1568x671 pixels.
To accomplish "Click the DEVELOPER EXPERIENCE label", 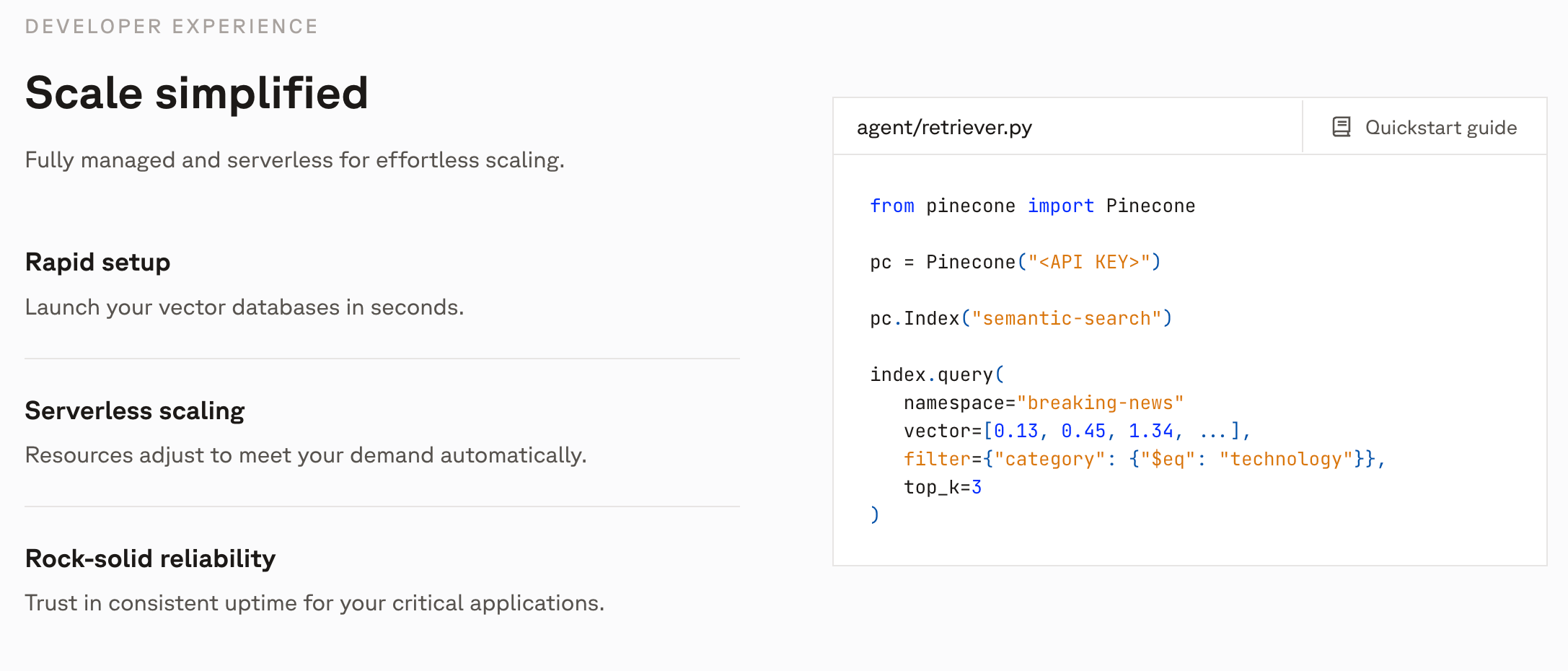I will pyautogui.click(x=172, y=27).
